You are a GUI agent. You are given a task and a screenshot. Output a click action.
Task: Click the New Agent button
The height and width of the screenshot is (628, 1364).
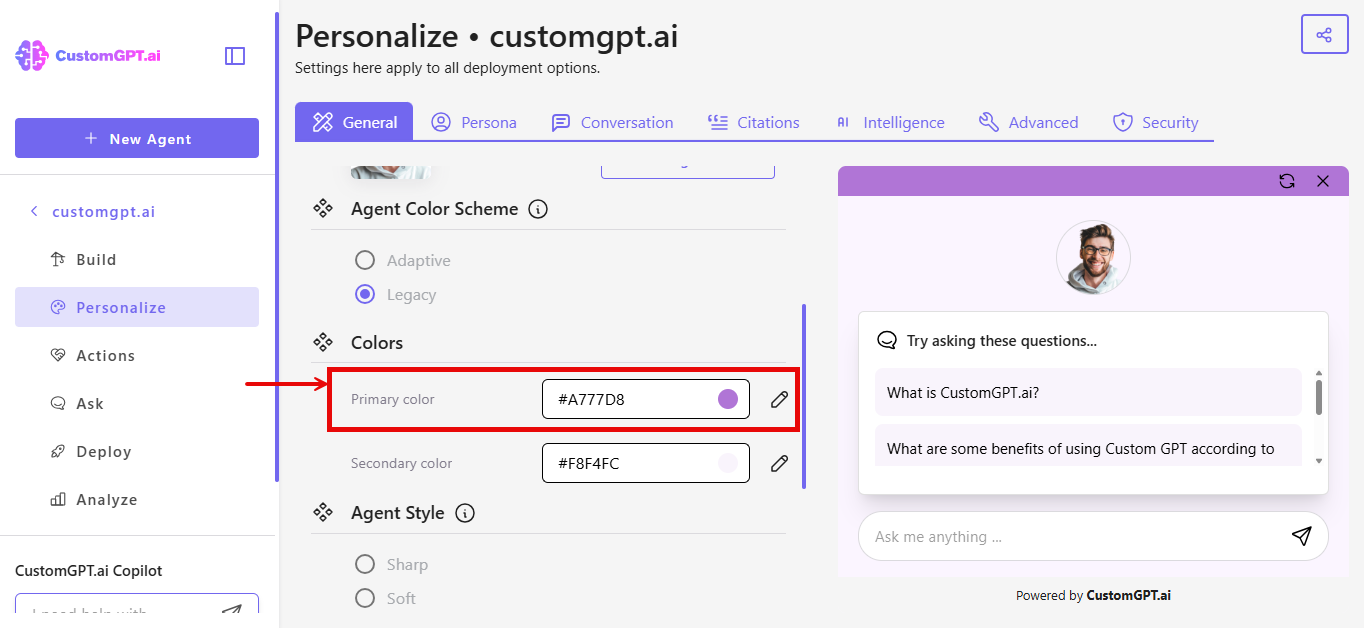pos(137,138)
